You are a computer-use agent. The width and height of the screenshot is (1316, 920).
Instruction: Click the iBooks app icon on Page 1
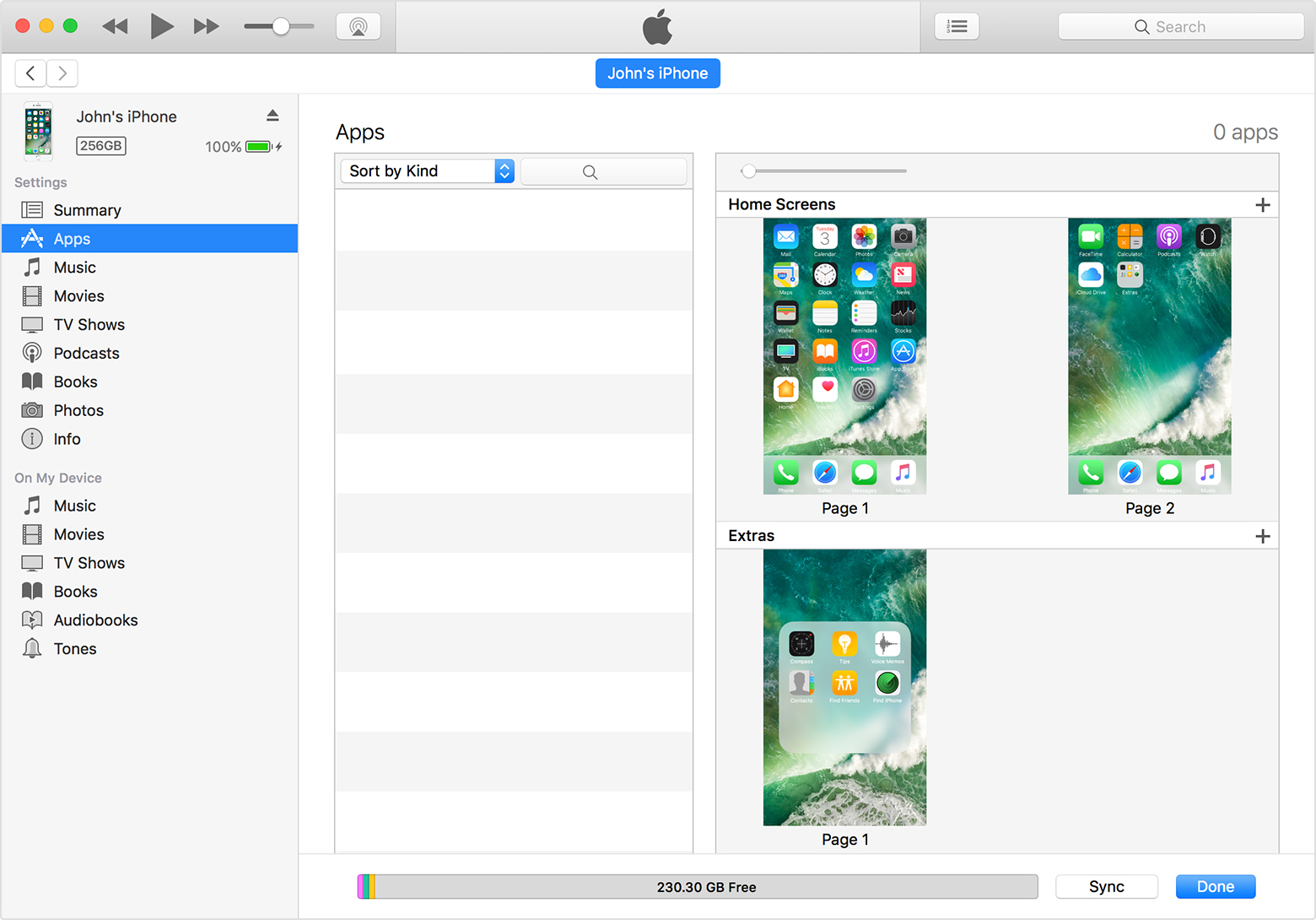(x=825, y=351)
